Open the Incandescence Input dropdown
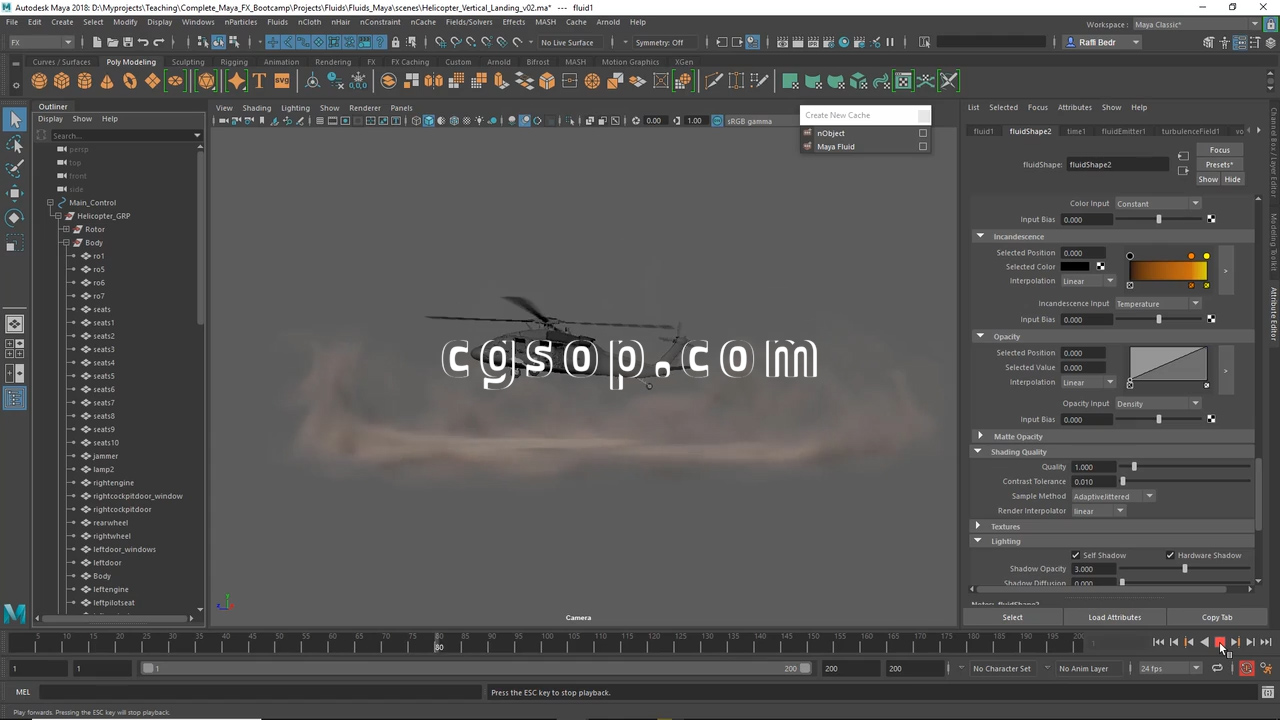The width and height of the screenshot is (1280, 720). point(1157,304)
